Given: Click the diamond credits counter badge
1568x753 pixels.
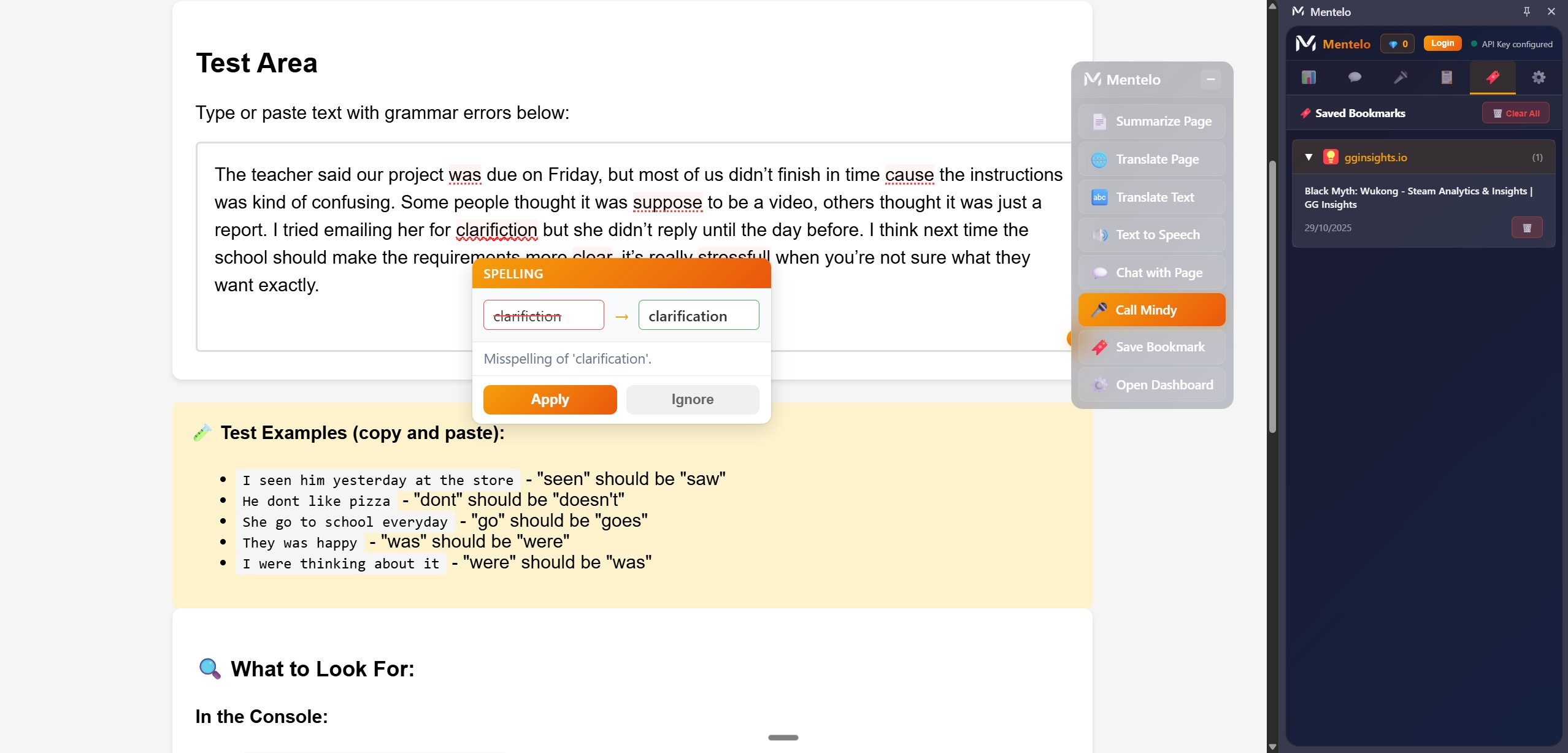Looking at the screenshot, I should click(x=1397, y=44).
